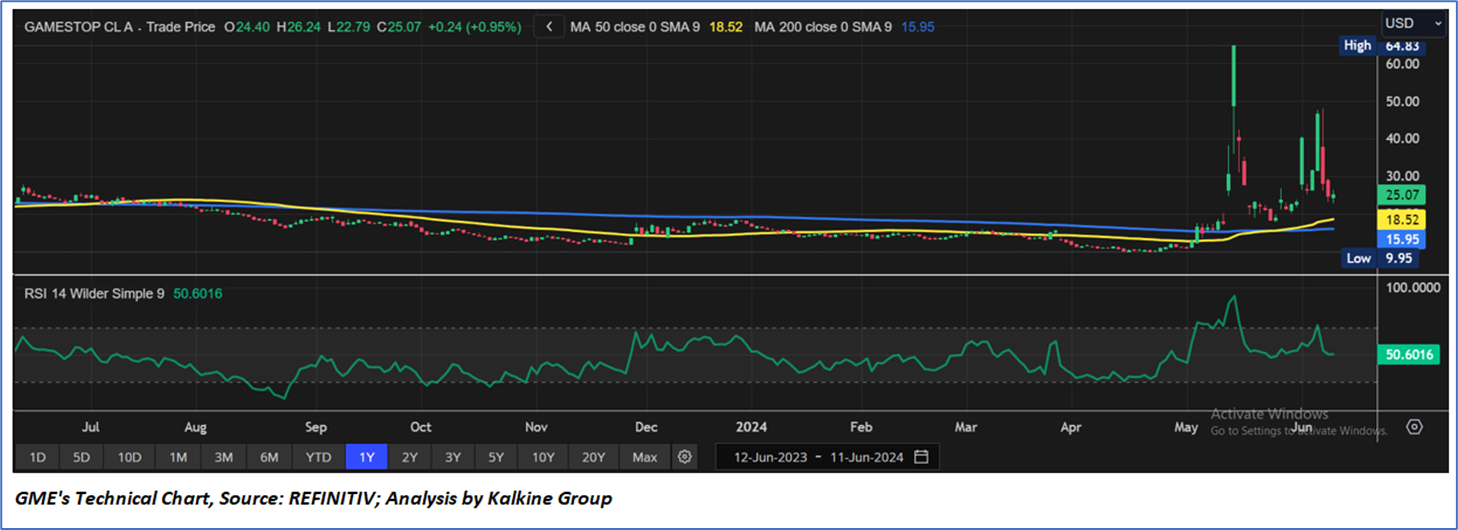1458x530 pixels.
Task: Click the calendar icon beside date range
Action: 921,457
